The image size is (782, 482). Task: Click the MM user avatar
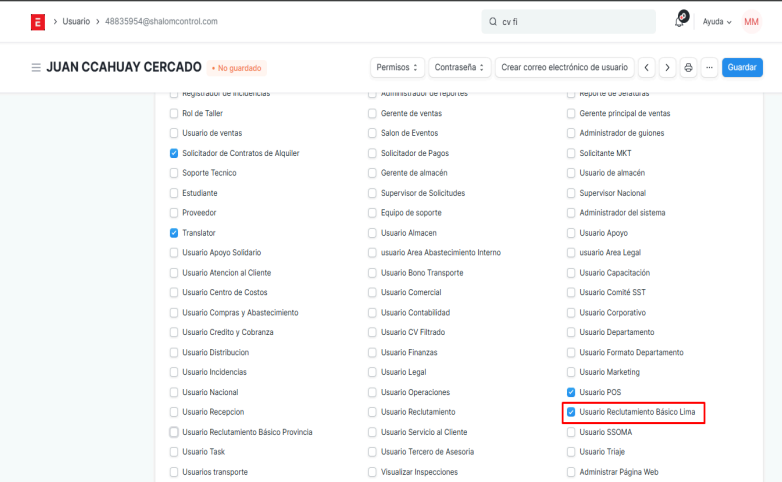(x=751, y=21)
